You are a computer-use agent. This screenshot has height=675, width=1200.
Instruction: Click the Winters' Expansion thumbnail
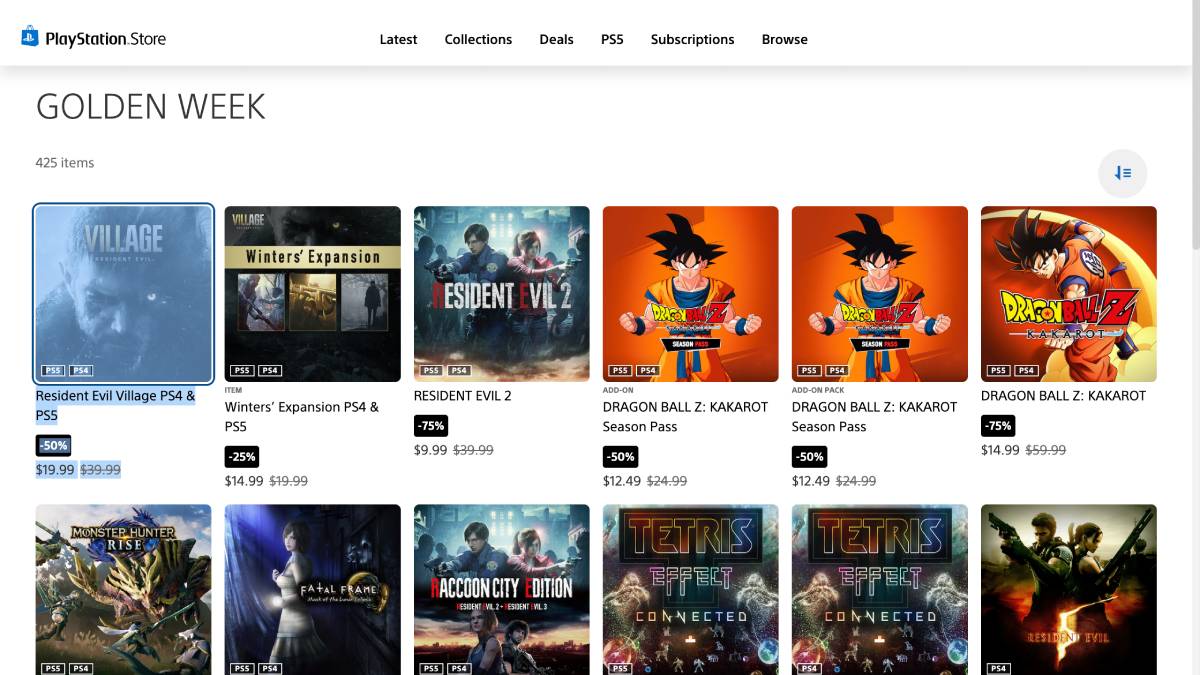pyautogui.click(x=312, y=293)
